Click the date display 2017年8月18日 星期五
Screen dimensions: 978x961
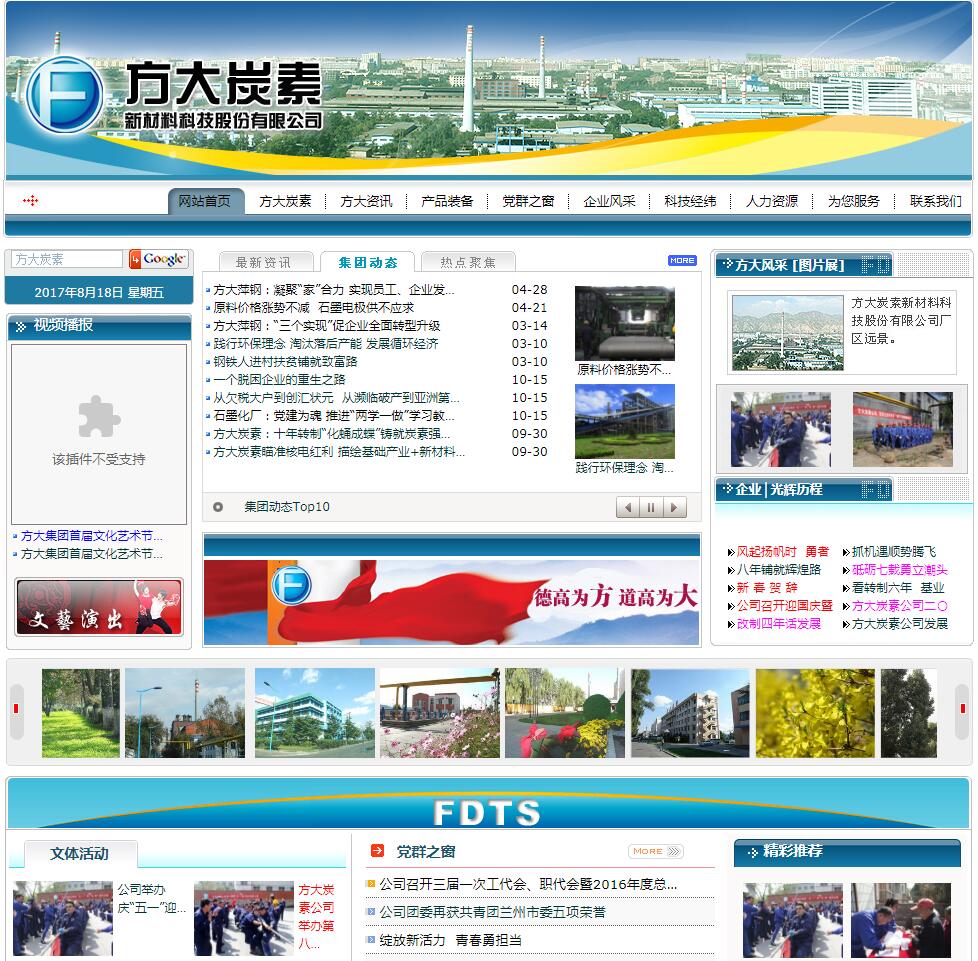99,292
